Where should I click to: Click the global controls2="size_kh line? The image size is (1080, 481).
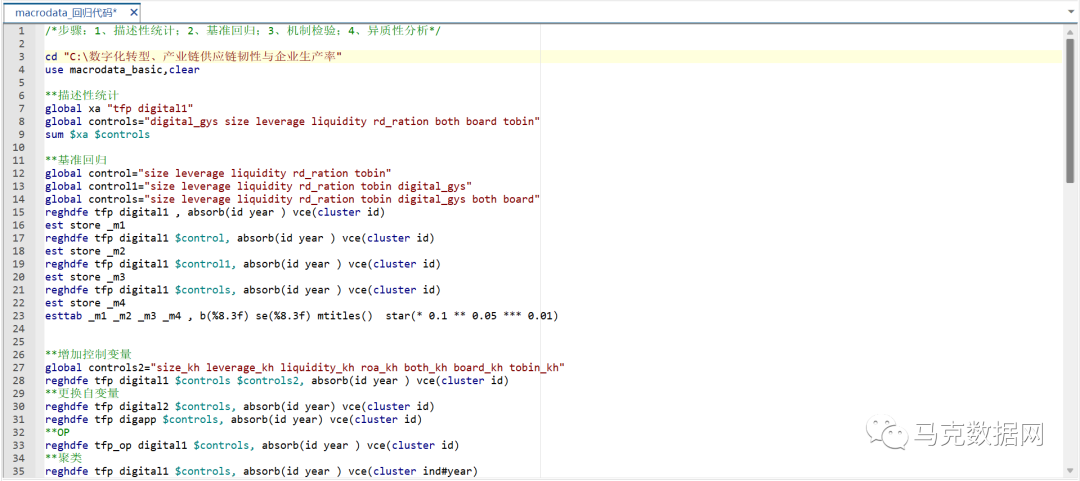click(x=304, y=367)
